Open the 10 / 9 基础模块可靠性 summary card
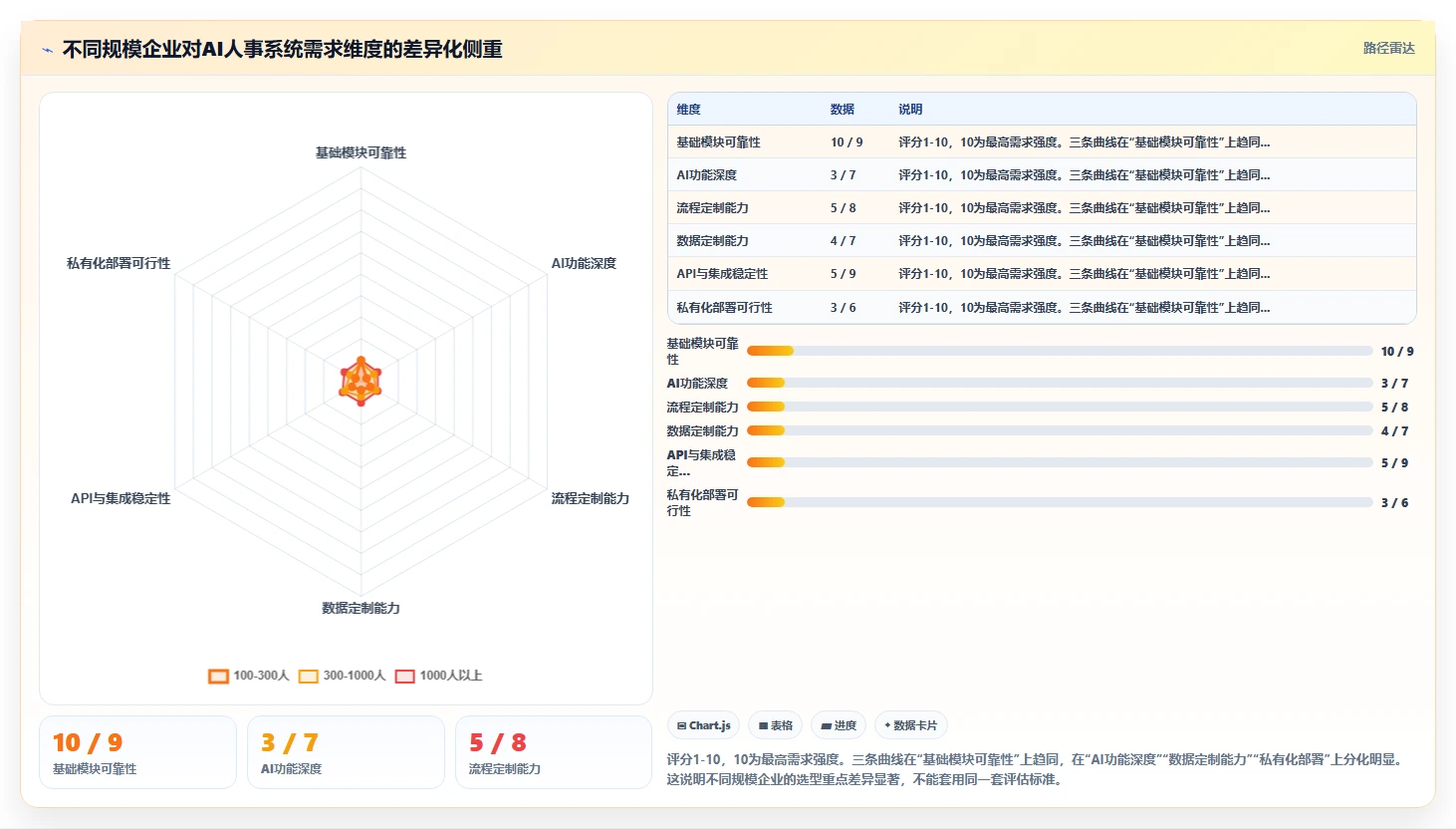The image size is (1456, 829). point(138,752)
